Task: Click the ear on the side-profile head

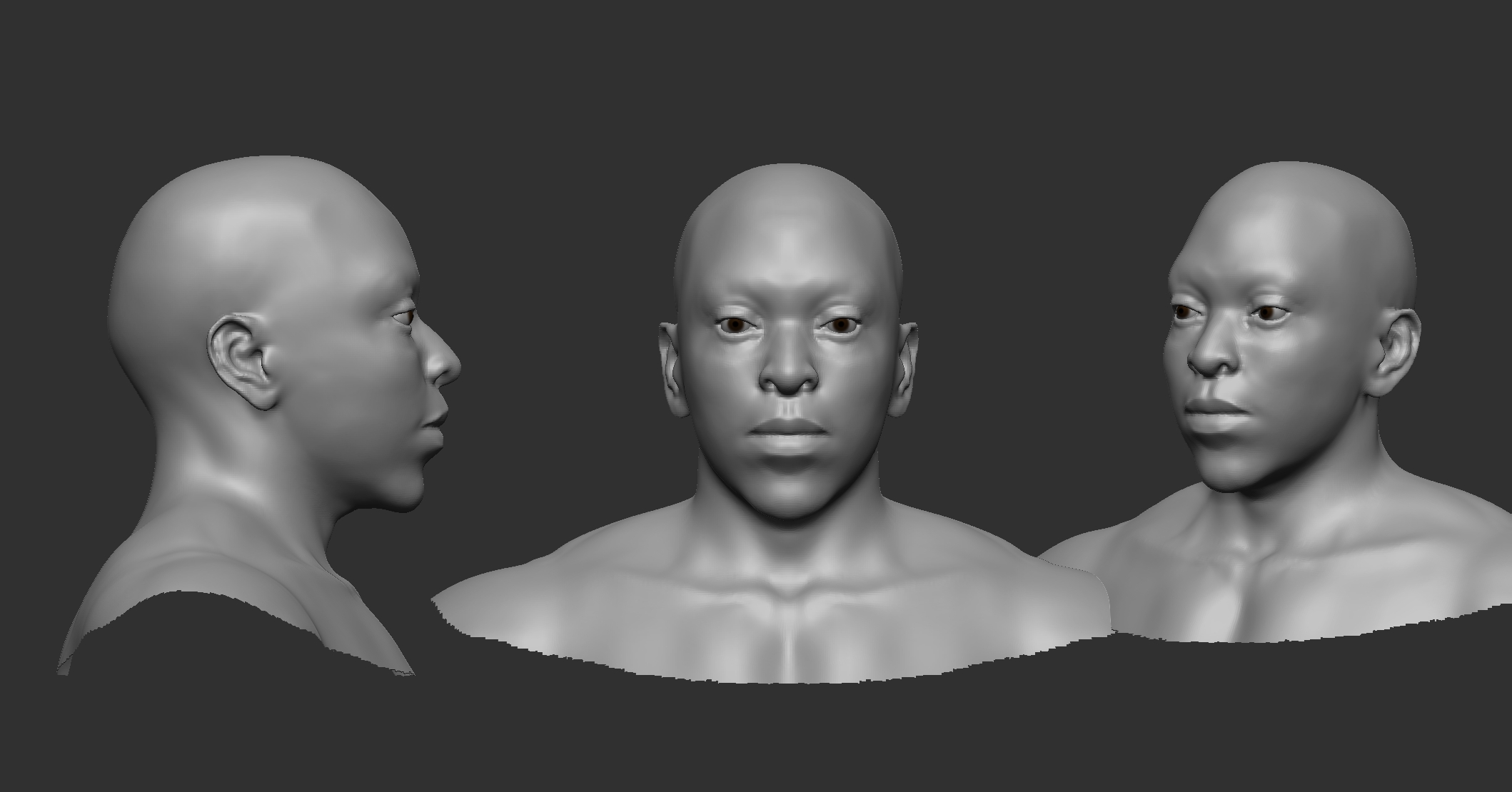Action: (243, 362)
